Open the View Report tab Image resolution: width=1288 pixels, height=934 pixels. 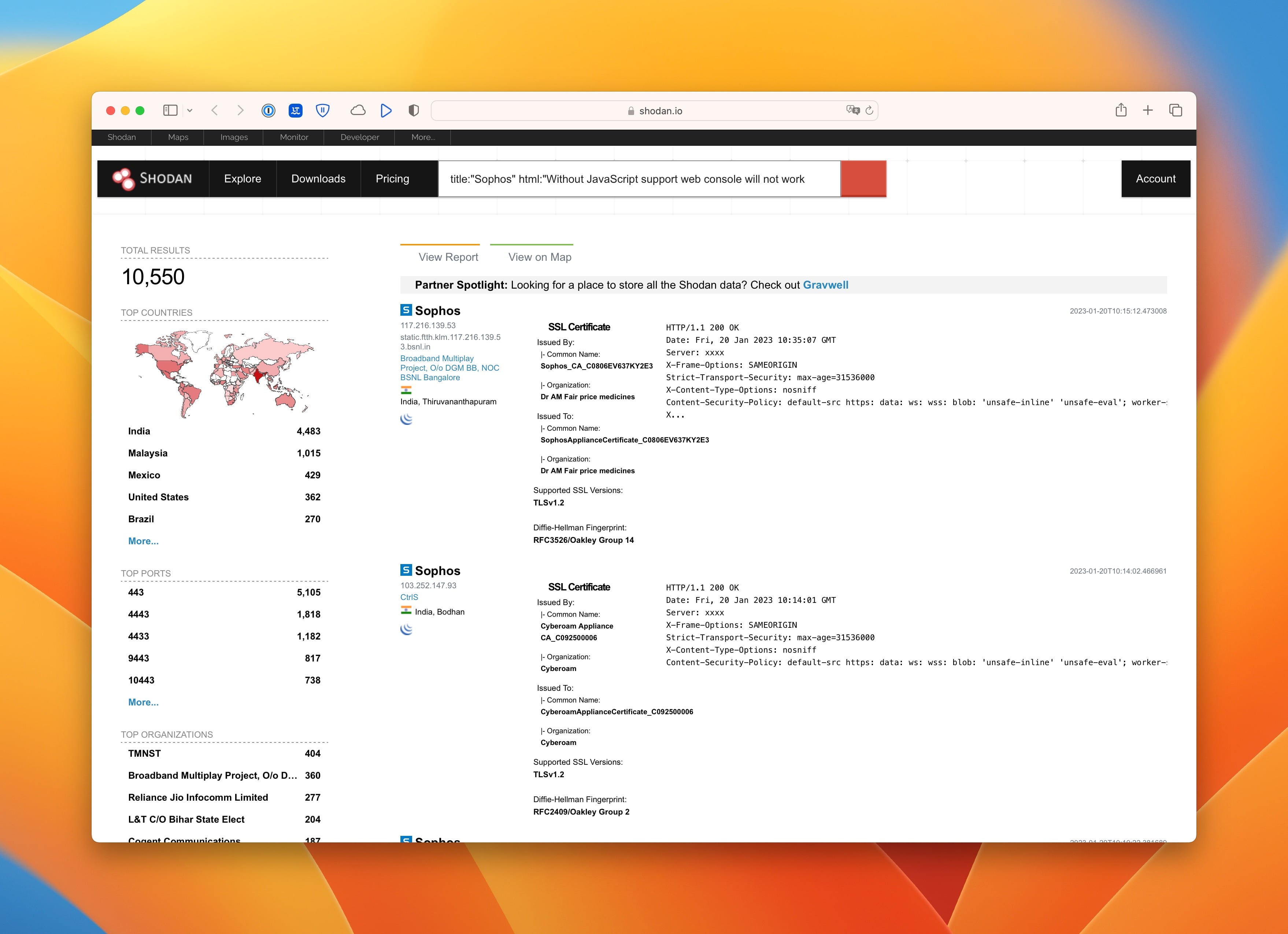(x=448, y=257)
